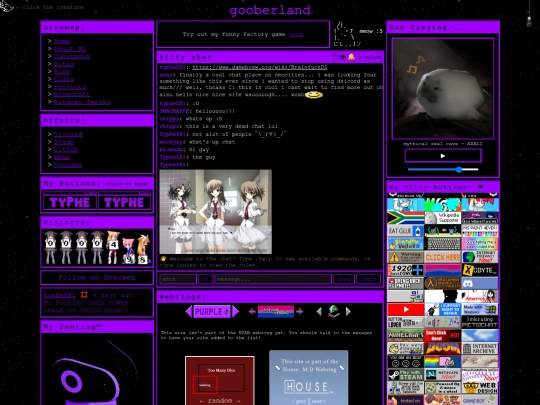Click the WEB DESIGN badge

[x=480, y=388]
